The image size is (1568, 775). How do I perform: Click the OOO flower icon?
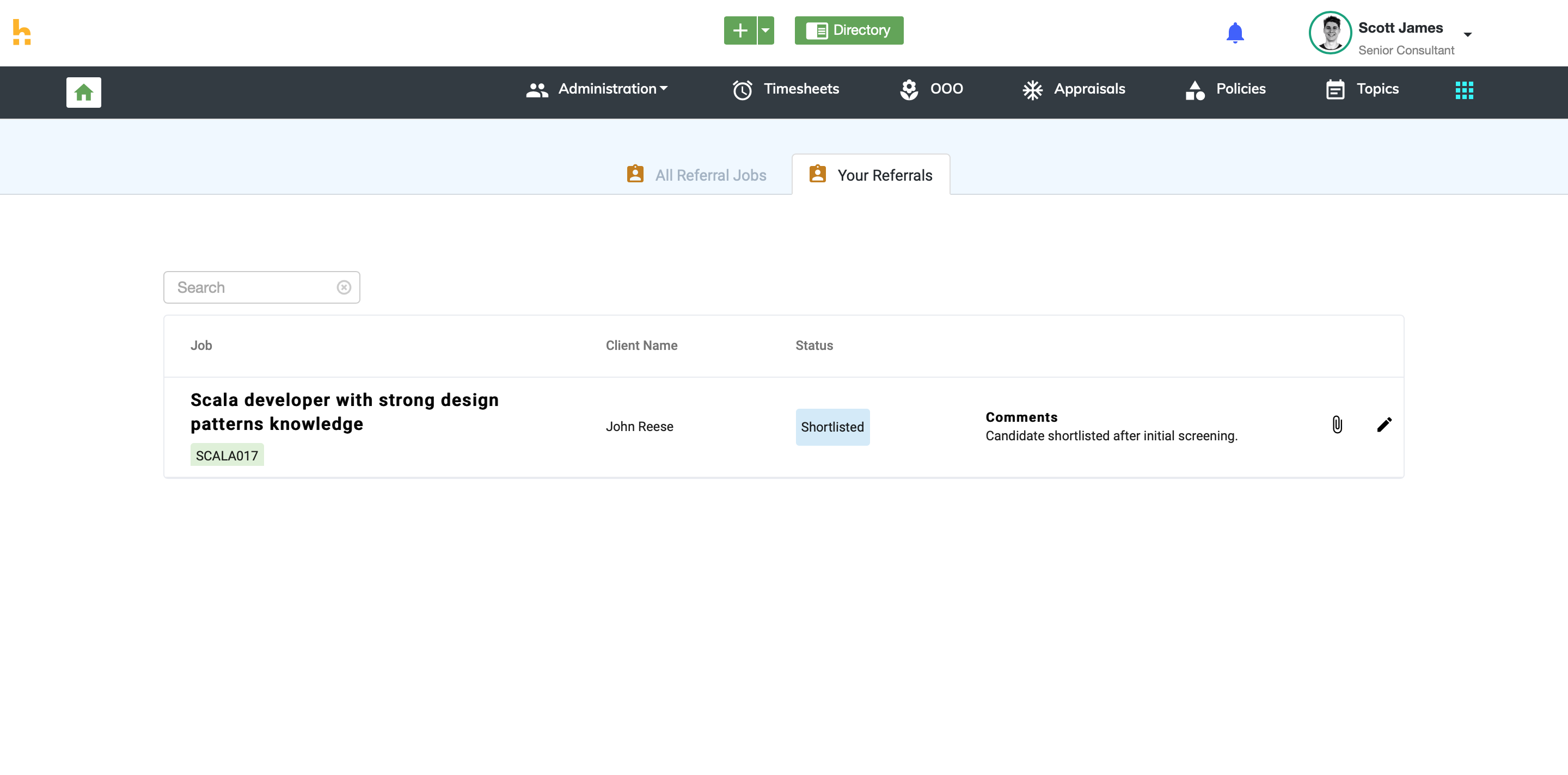(x=909, y=90)
